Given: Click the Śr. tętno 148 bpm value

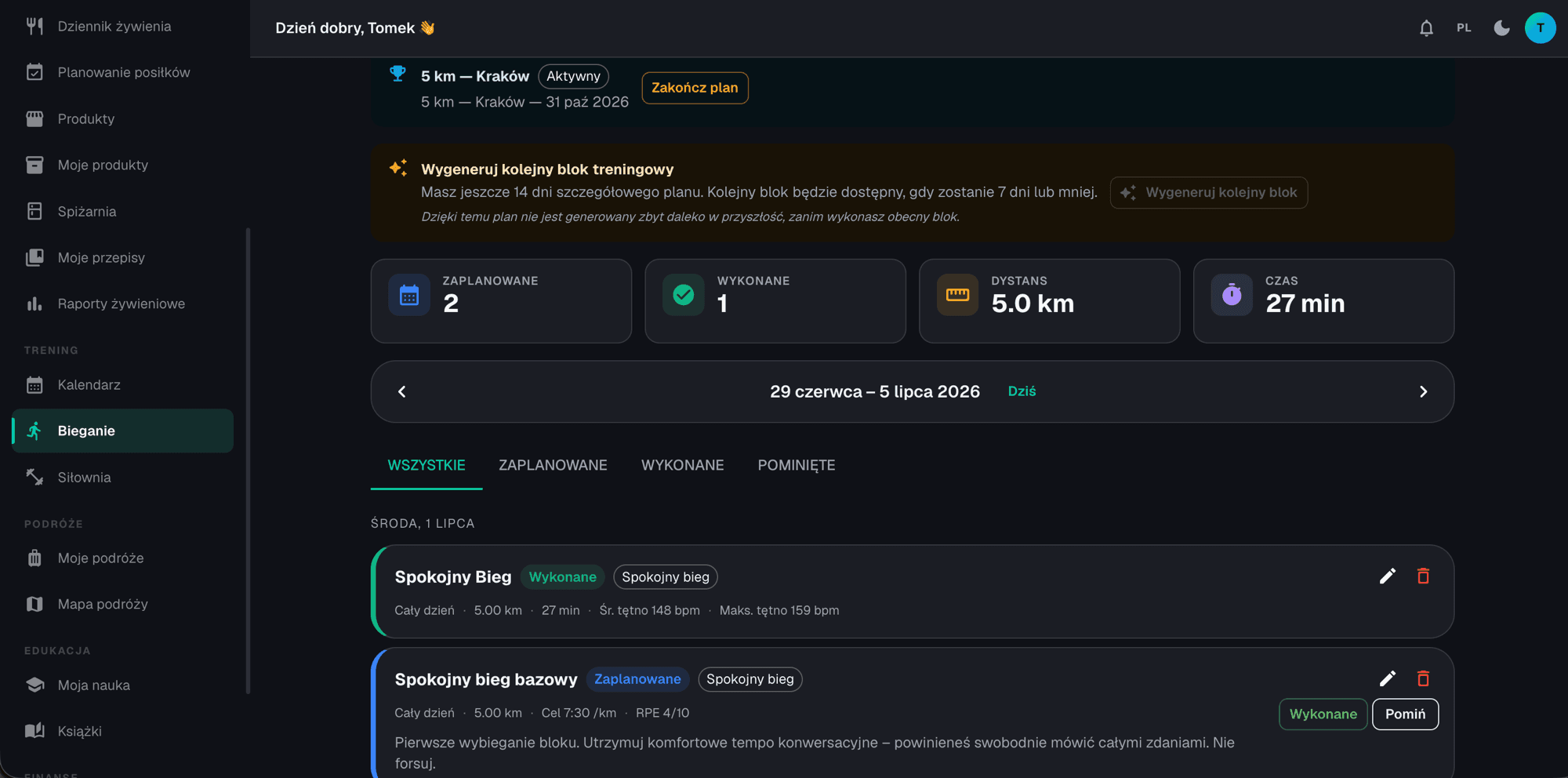Looking at the screenshot, I should click(649, 610).
